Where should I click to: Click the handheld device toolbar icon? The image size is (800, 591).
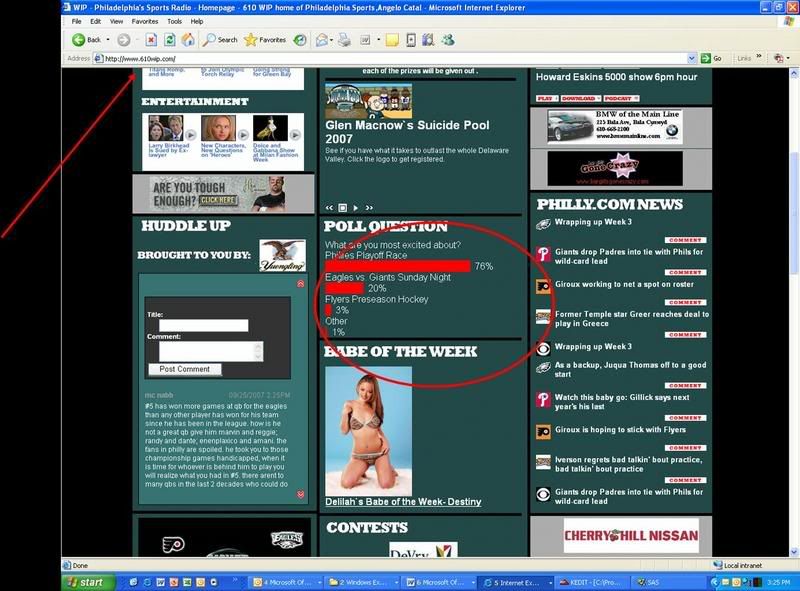[x=411, y=40]
